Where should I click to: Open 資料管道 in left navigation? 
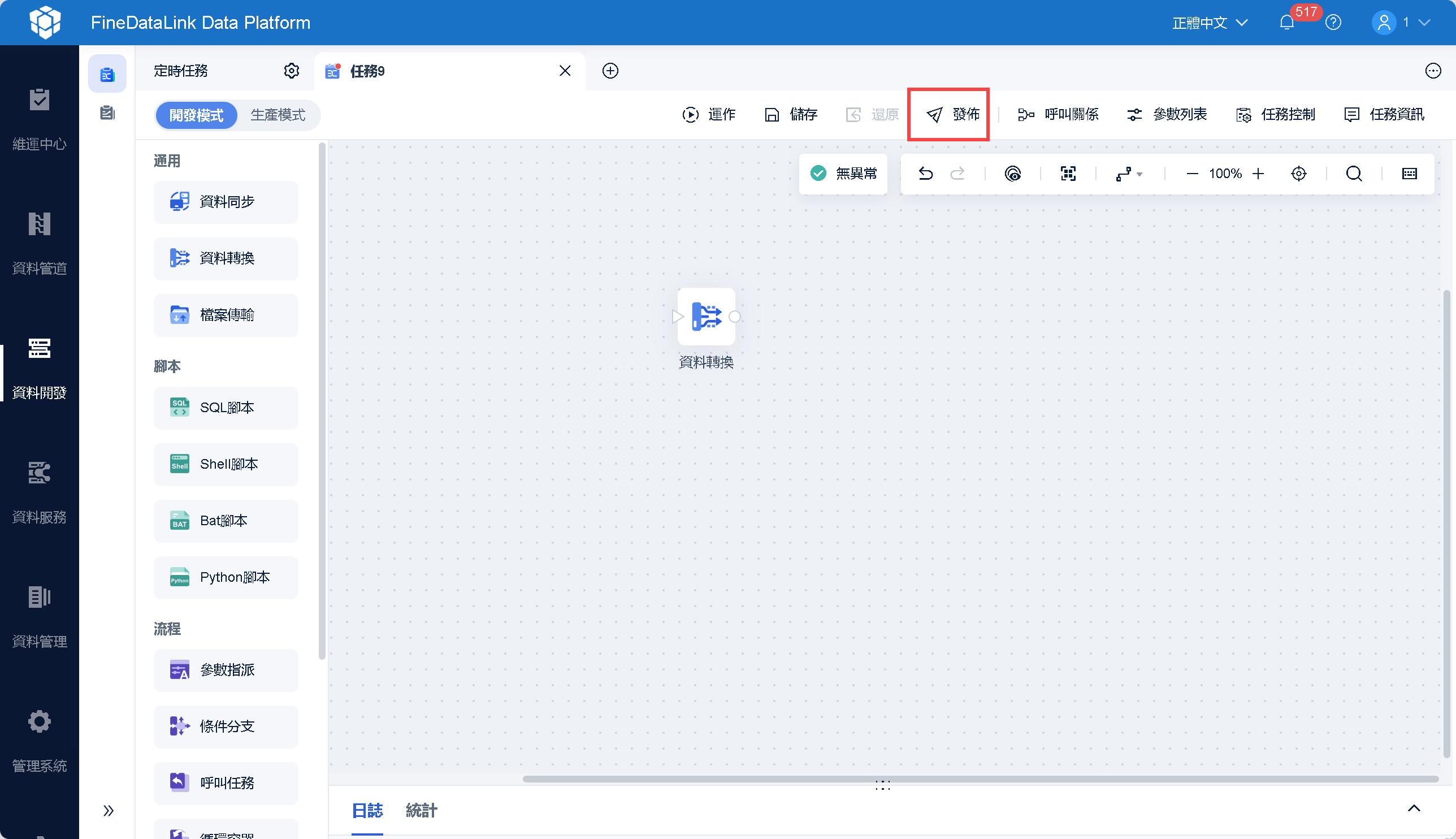pos(39,243)
